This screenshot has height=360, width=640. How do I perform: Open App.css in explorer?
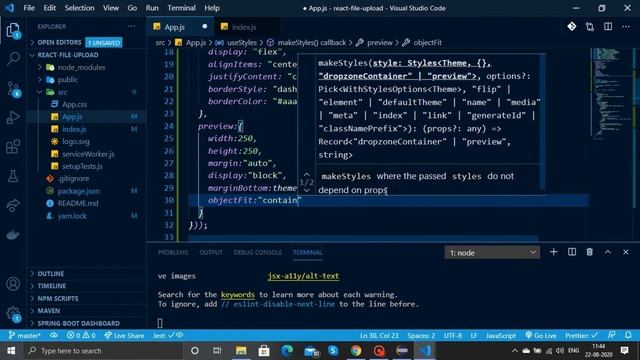[x=74, y=104]
